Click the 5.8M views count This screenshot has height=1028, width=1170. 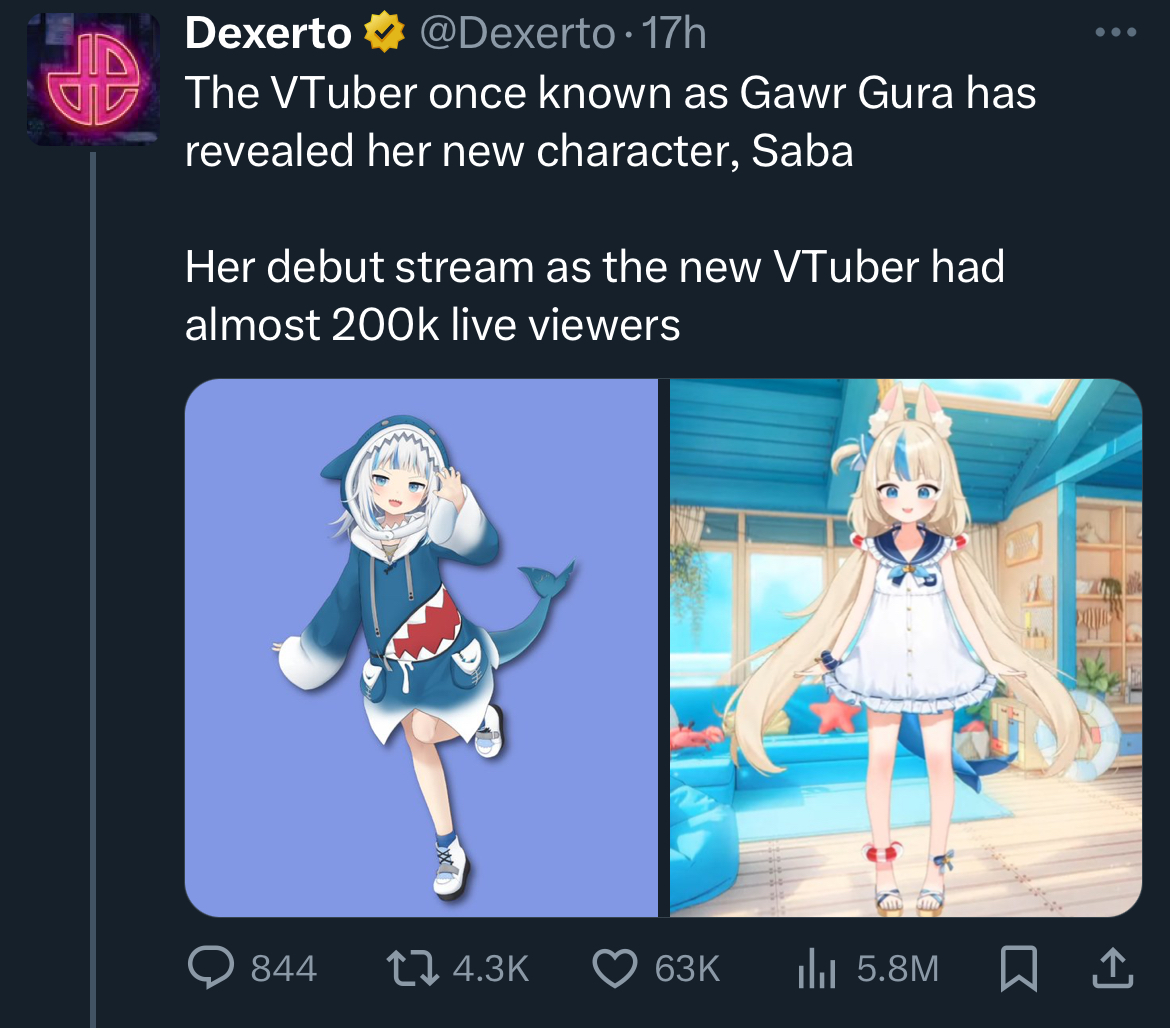898,968
